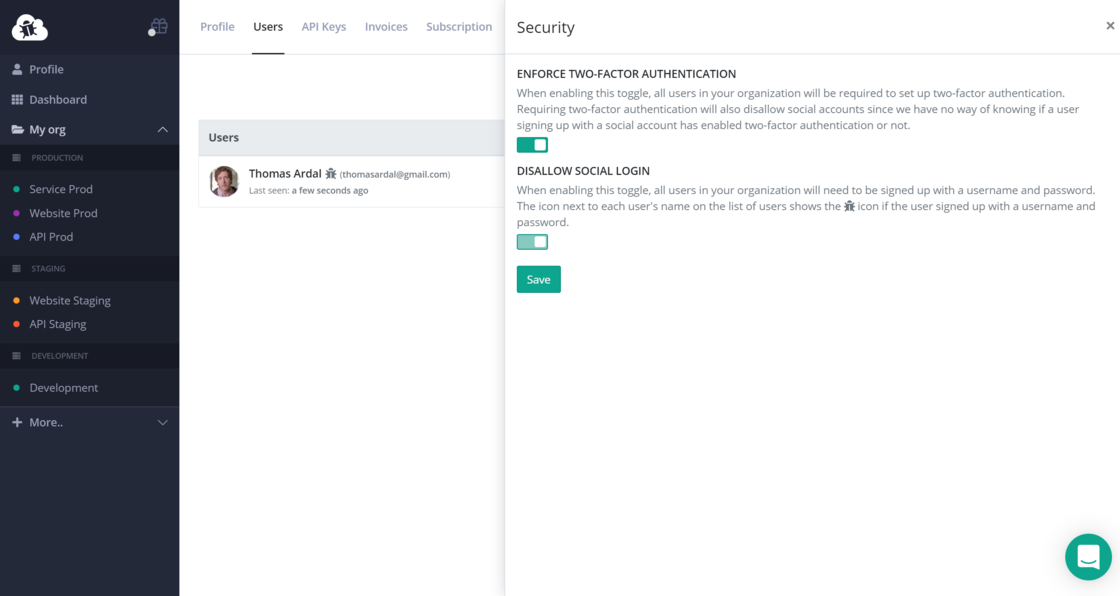The height and width of the screenshot is (596, 1120).
Task: Open the API Prod log
Action: 51,237
